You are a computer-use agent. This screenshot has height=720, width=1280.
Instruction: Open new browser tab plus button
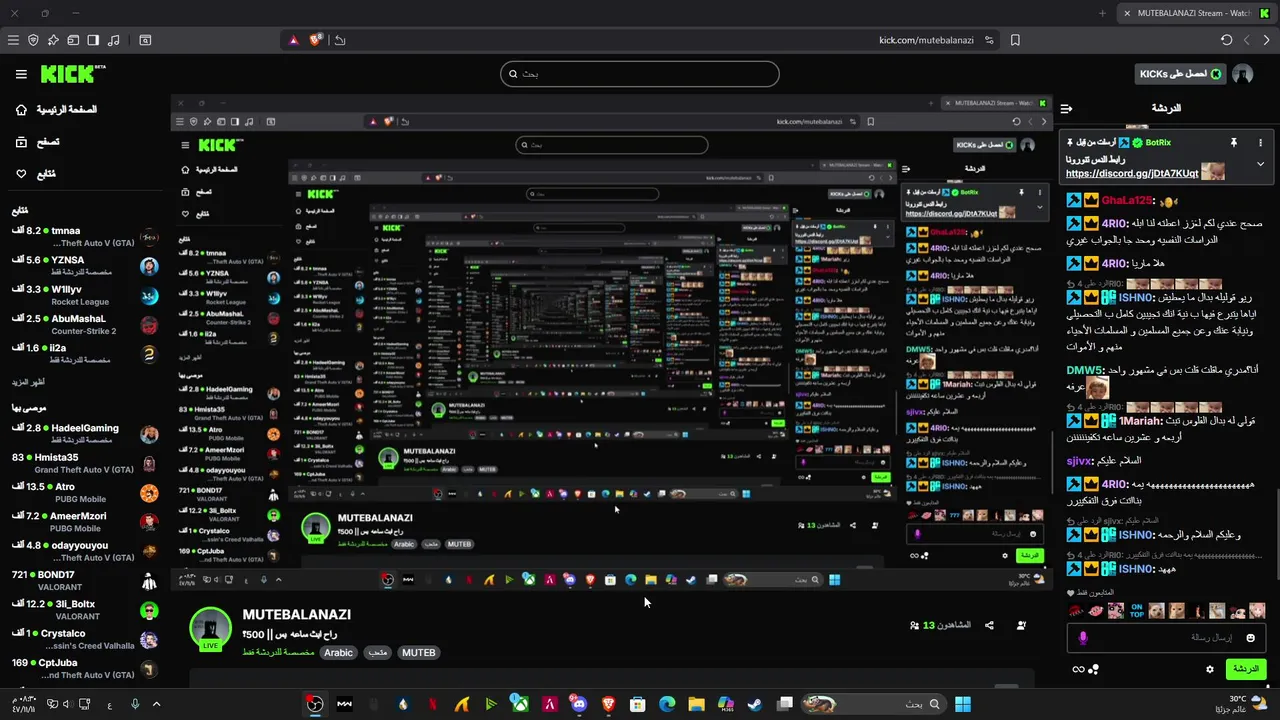pos(1102,13)
